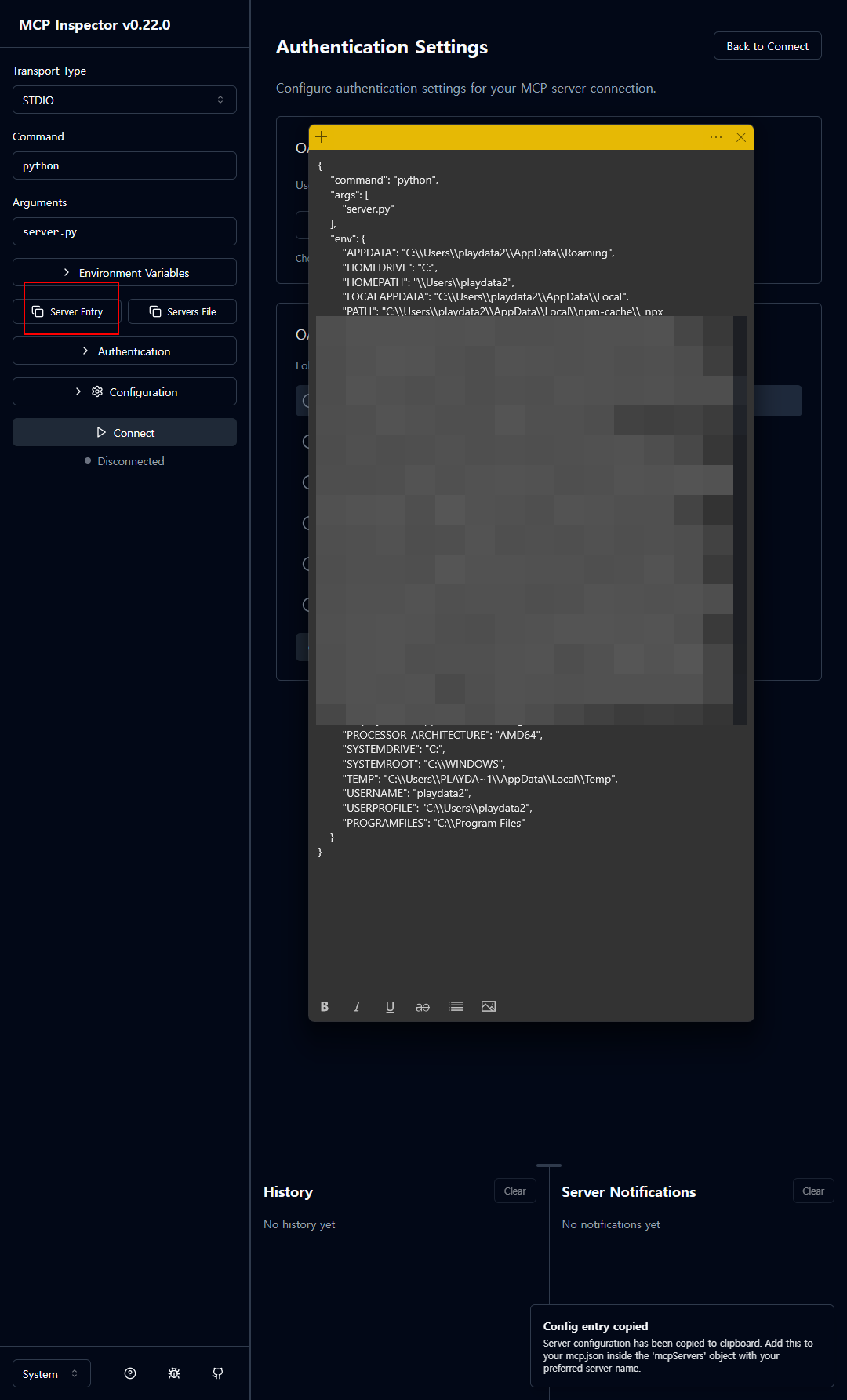Clear the Server Notifications panel
847x1400 pixels.
tap(813, 1191)
